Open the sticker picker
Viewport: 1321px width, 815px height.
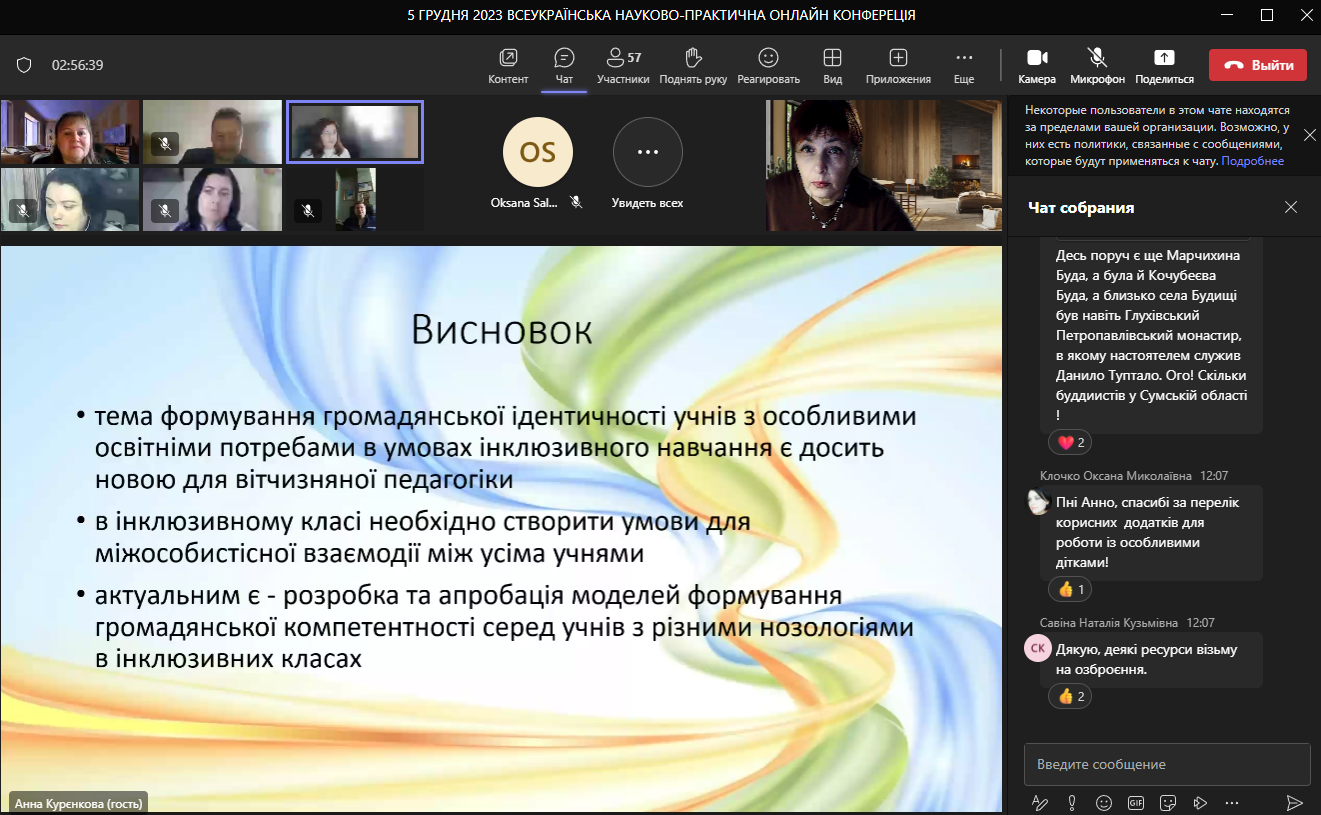(x=1168, y=802)
